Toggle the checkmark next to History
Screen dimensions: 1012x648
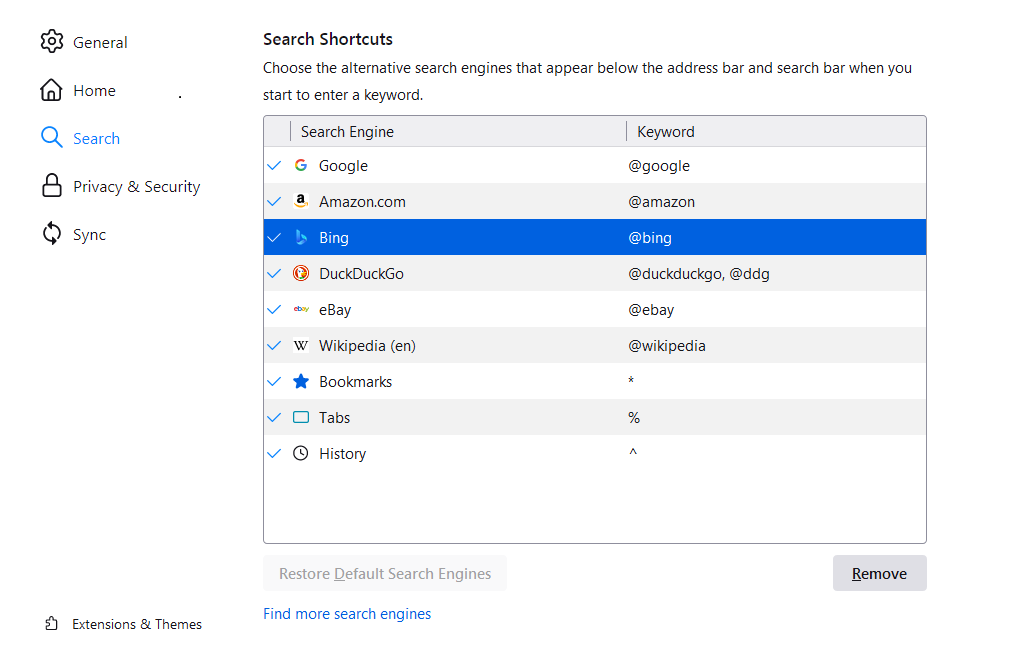coord(274,453)
